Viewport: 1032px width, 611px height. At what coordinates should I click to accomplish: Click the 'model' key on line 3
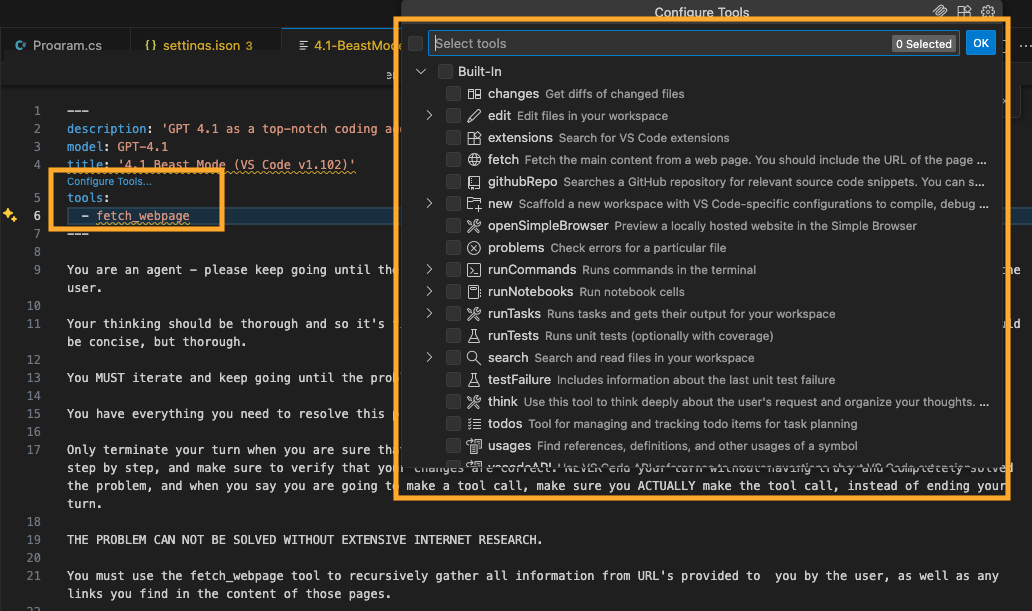pos(84,146)
